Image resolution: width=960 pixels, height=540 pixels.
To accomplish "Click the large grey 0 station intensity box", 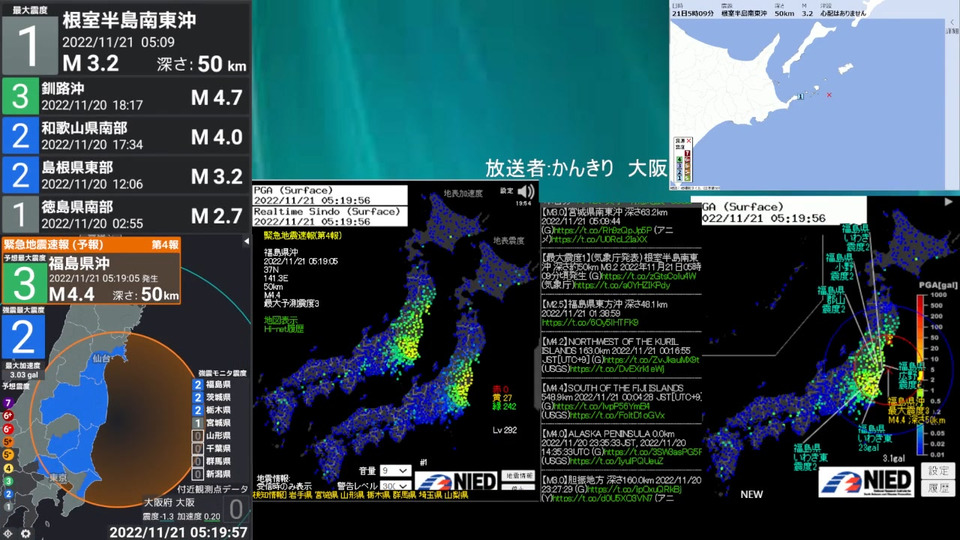I will pyautogui.click(x=236, y=509).
